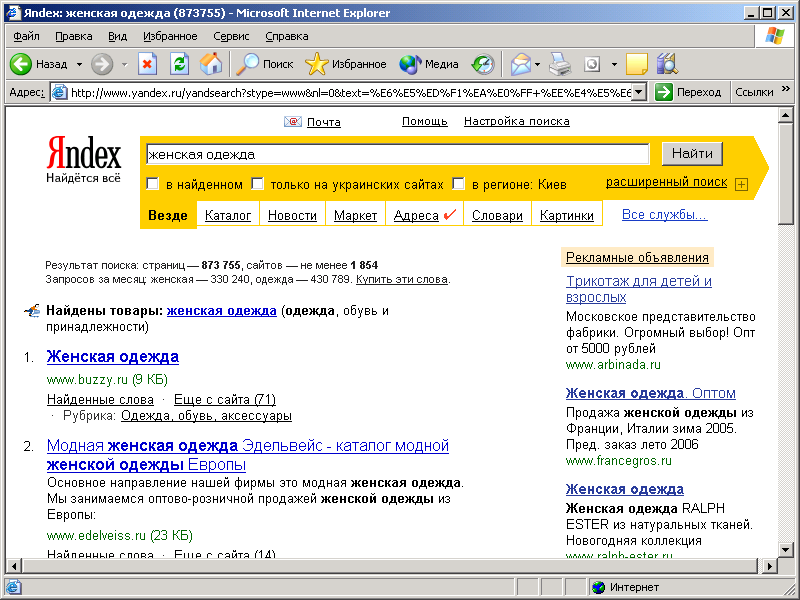Click the search query input field
The image size is (800, 600).
397,154
